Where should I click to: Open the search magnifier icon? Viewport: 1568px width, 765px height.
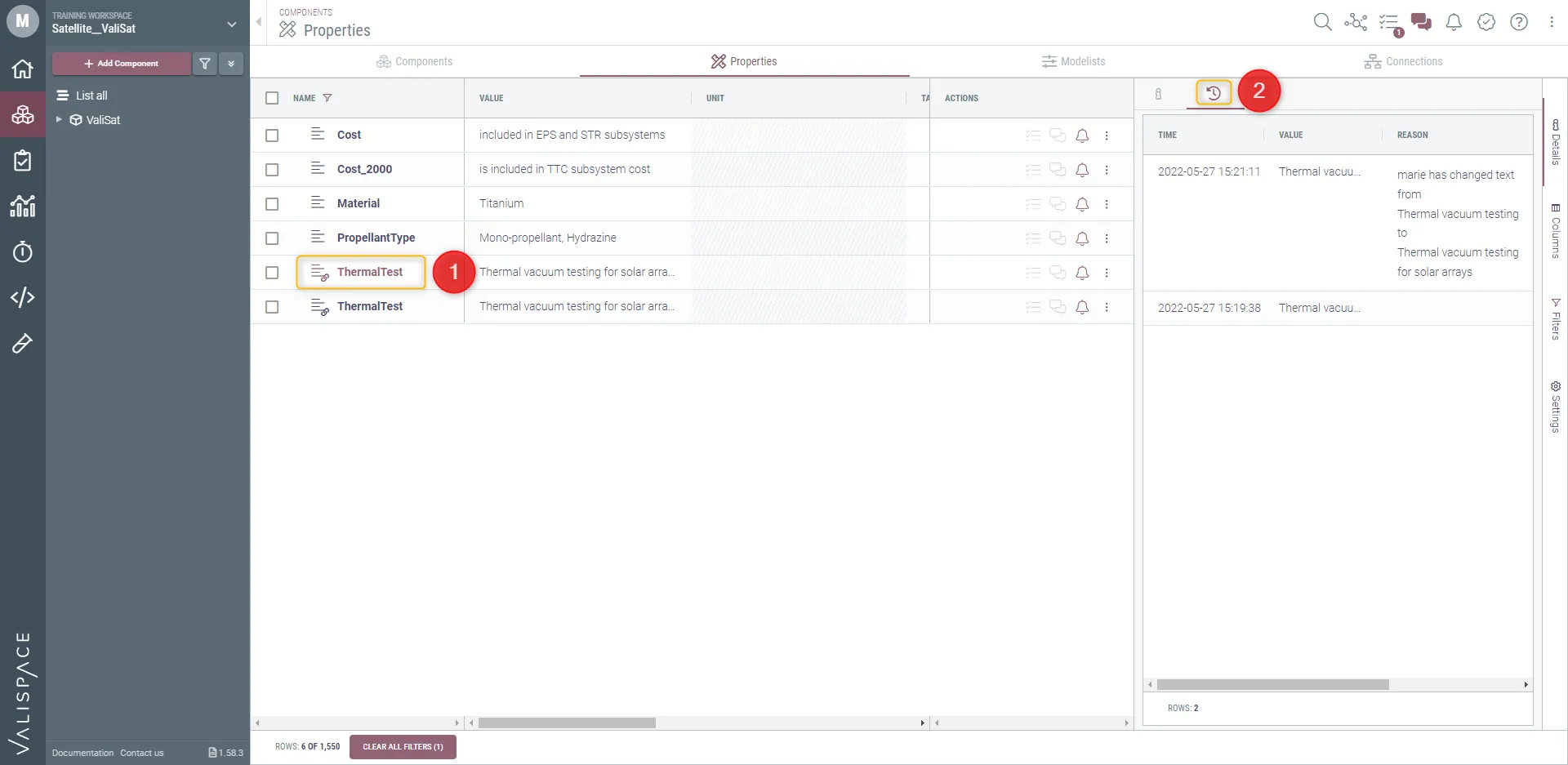[x=1322, y=22]
